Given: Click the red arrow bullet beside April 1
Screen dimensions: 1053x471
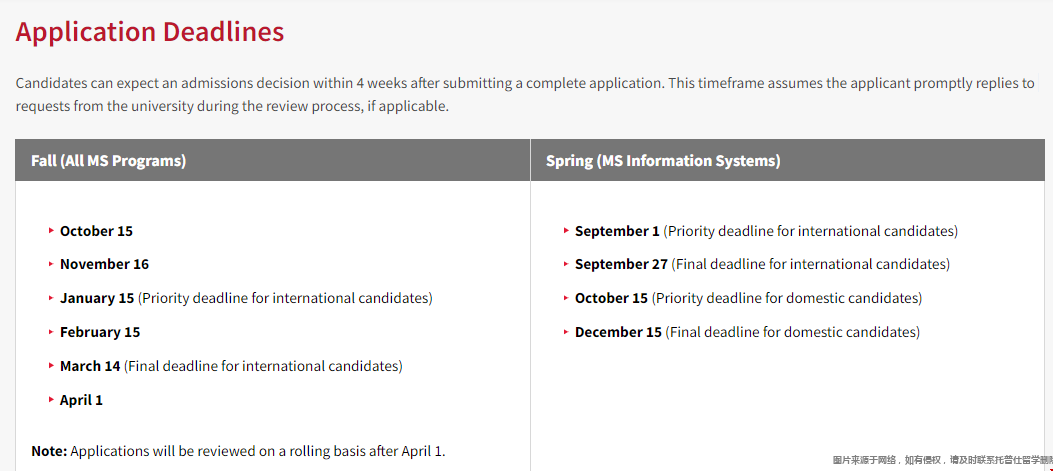Looking at the screenshot, I should [51, 400].
